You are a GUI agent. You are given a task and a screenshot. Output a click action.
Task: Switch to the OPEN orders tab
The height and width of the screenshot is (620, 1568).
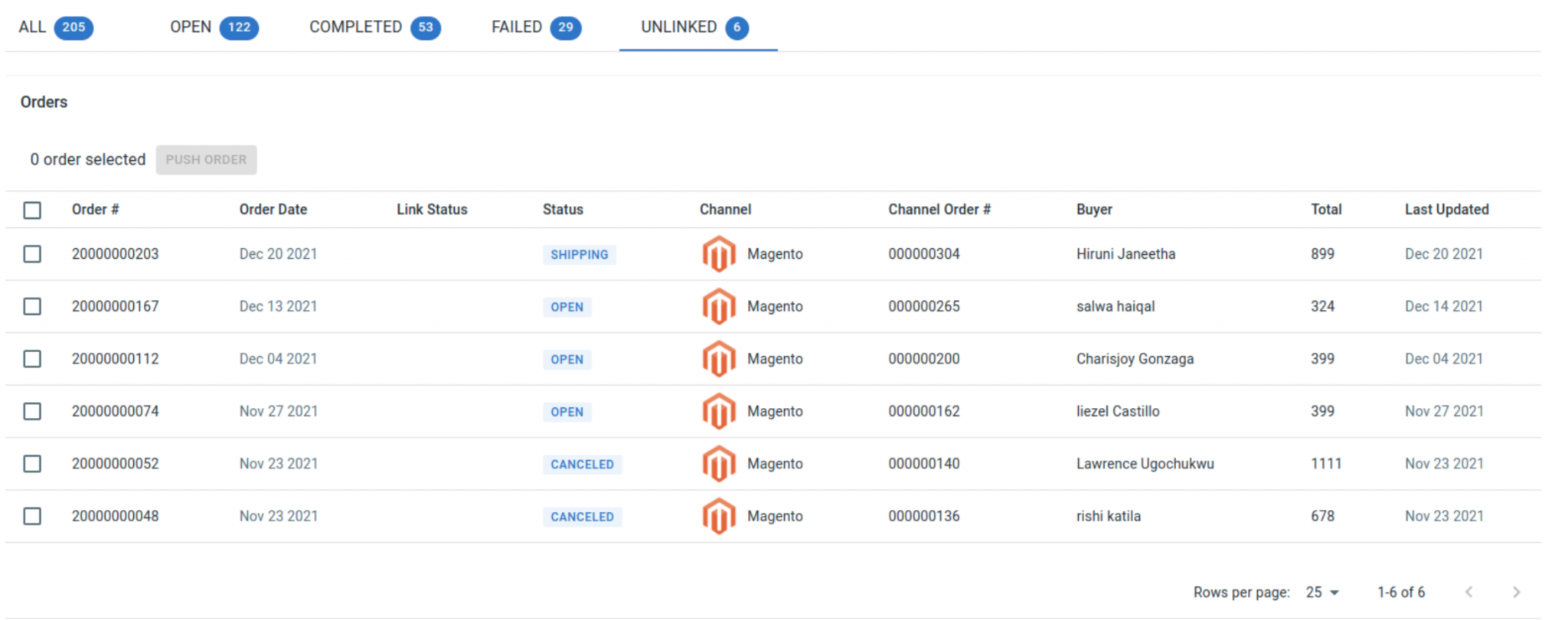coord(214,28)
